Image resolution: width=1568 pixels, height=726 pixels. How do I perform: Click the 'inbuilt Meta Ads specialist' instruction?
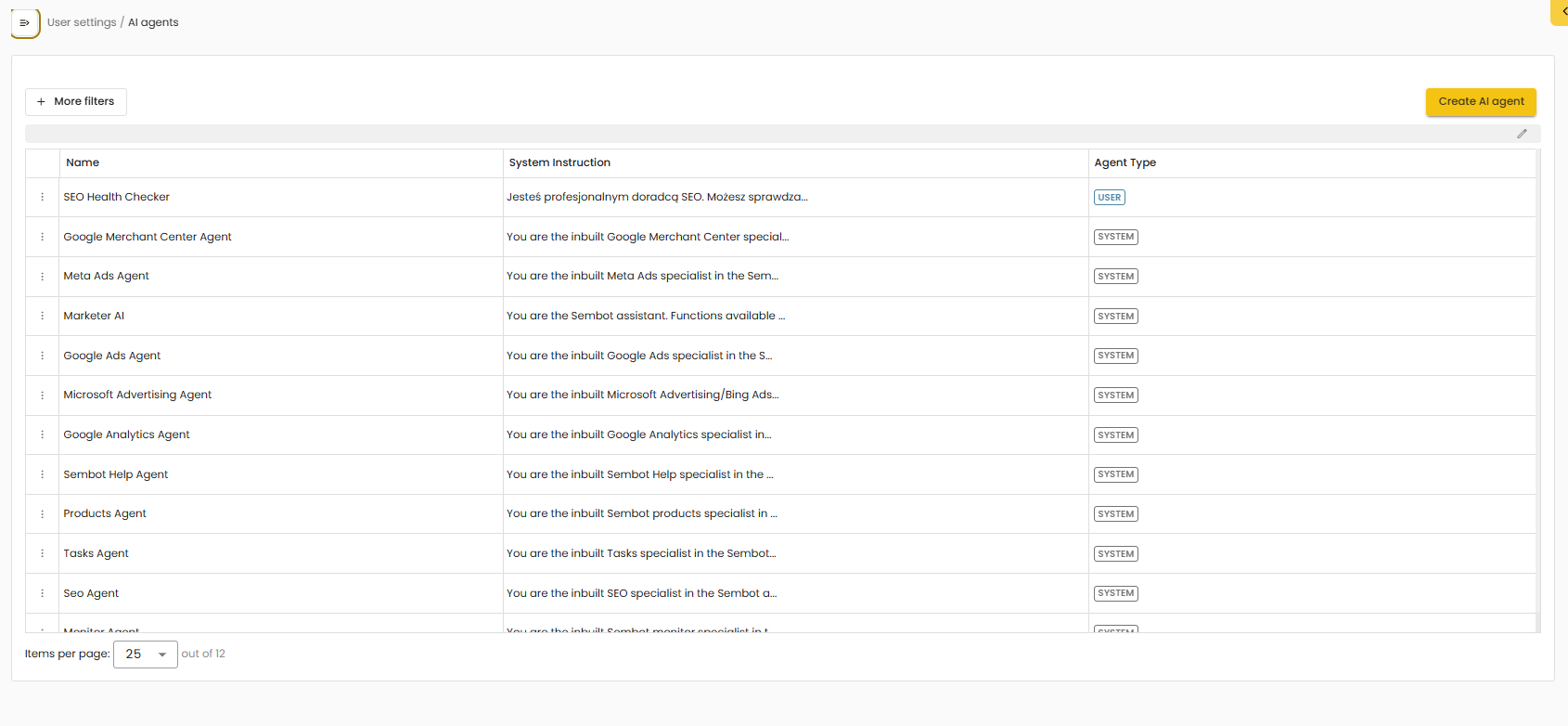pos(642,276)
